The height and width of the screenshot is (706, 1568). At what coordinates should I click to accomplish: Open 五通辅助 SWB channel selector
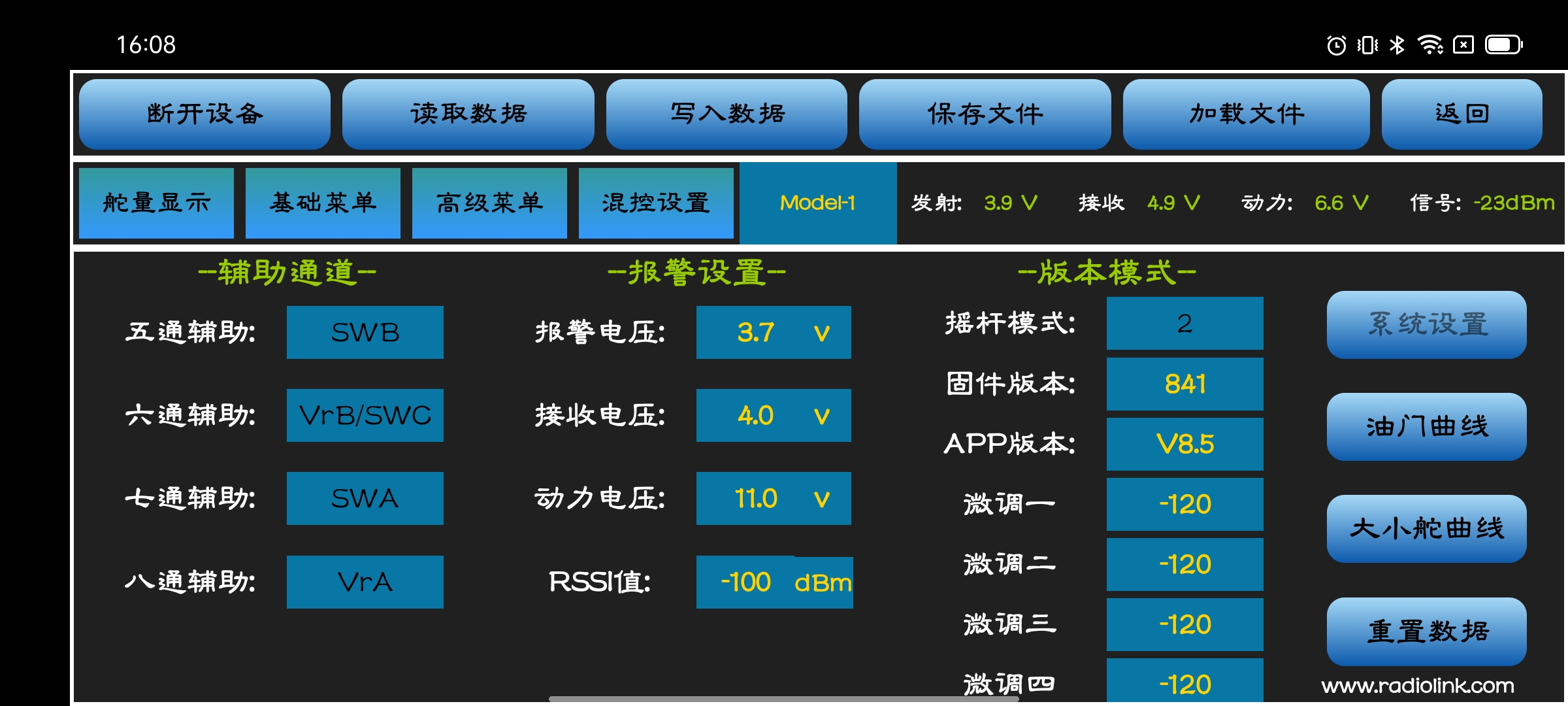[365, 333]
